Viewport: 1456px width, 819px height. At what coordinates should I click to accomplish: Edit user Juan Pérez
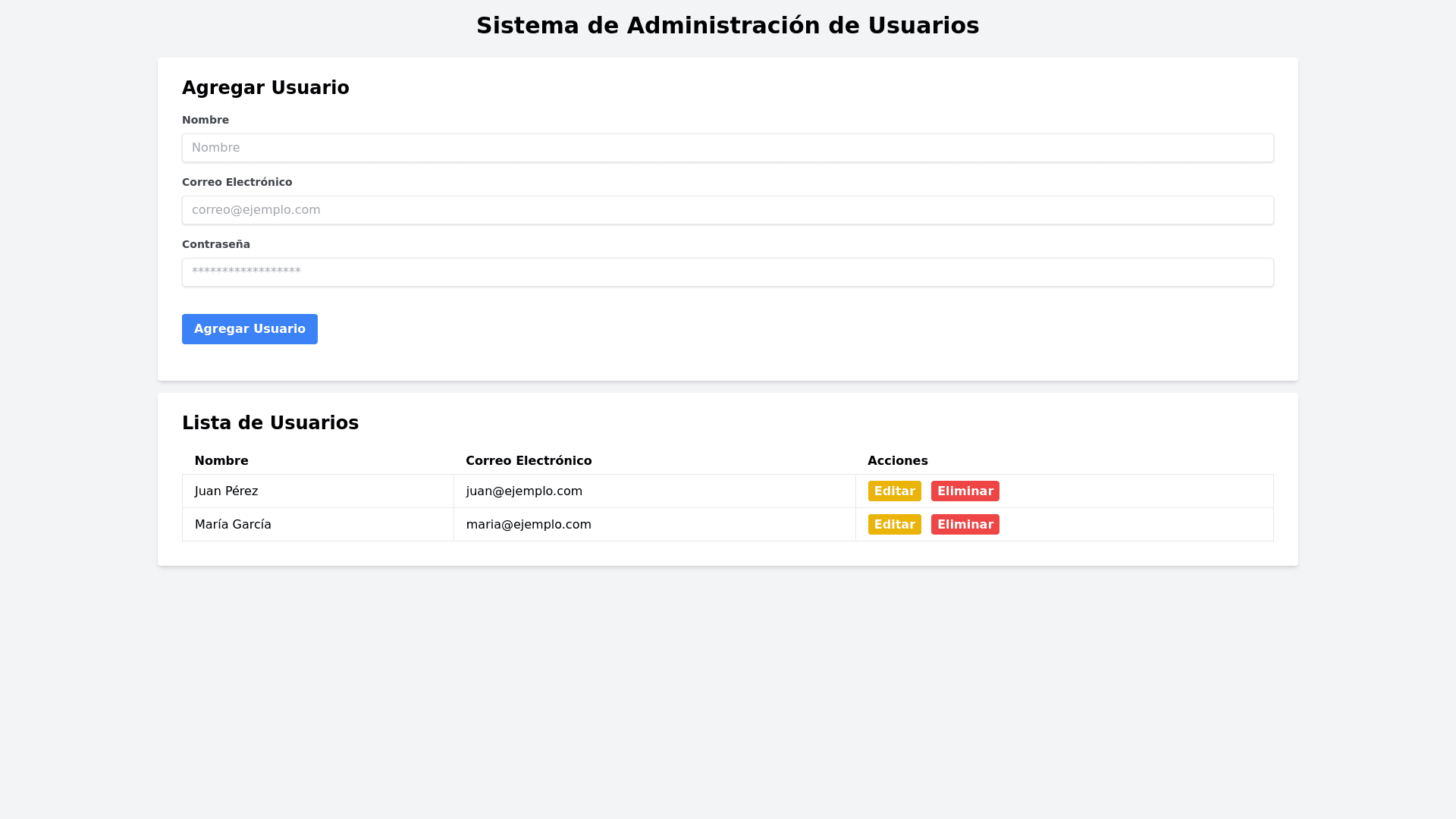(x=894, y=491)
